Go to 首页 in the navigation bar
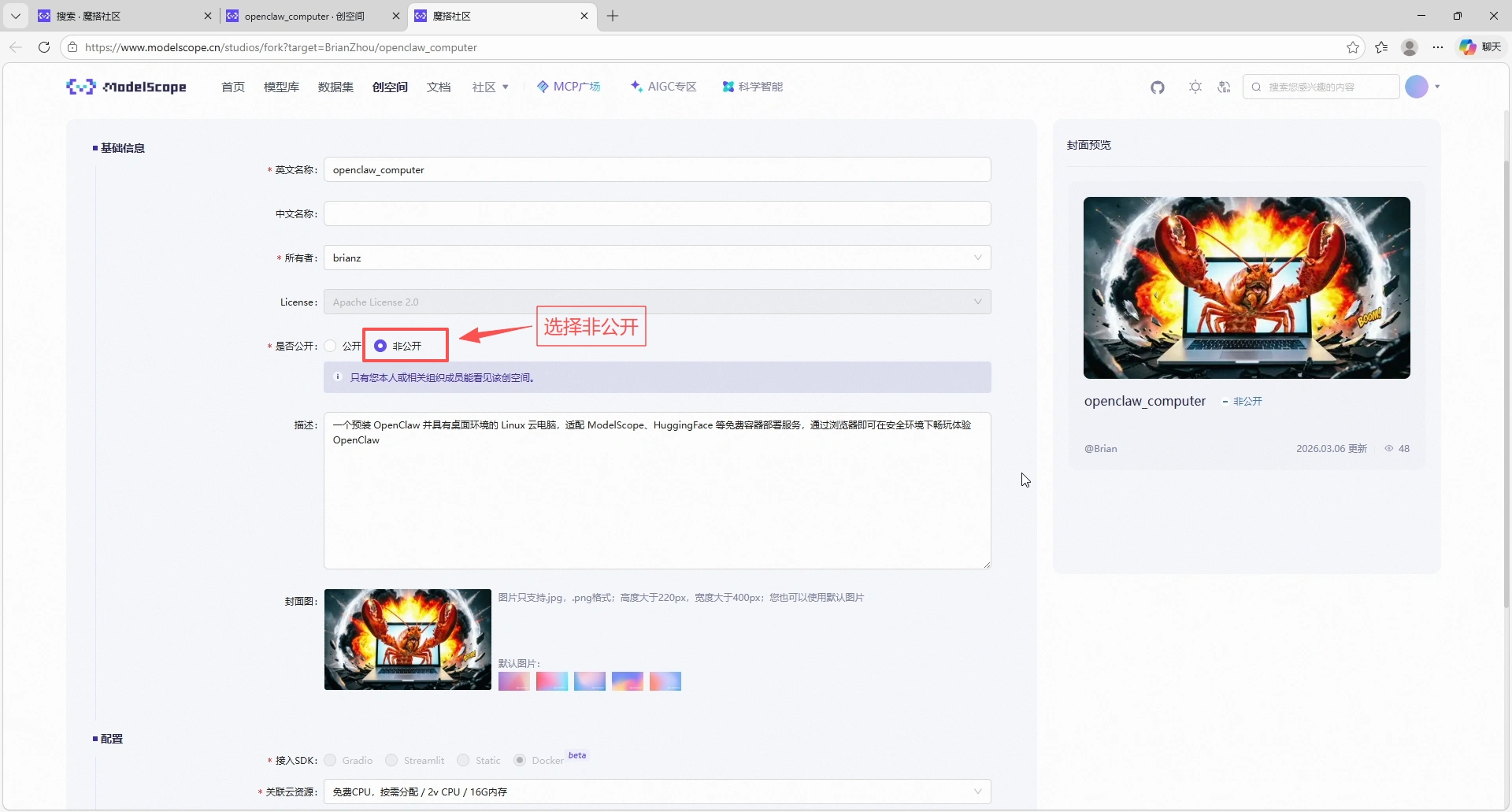 pos(233,87)
